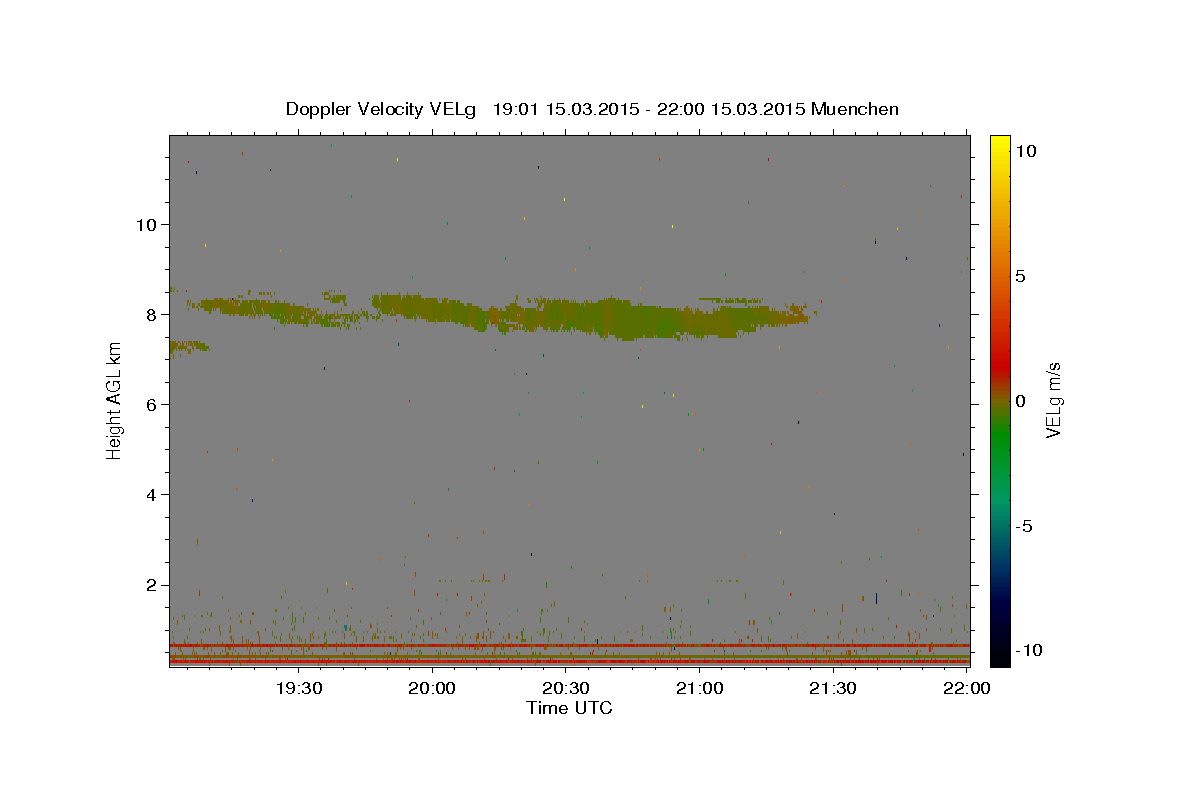This screenshot has width=1200, height=800.
Task: Click the plot title 'Doppler Velocity VELg'
Action: point(382,109)
